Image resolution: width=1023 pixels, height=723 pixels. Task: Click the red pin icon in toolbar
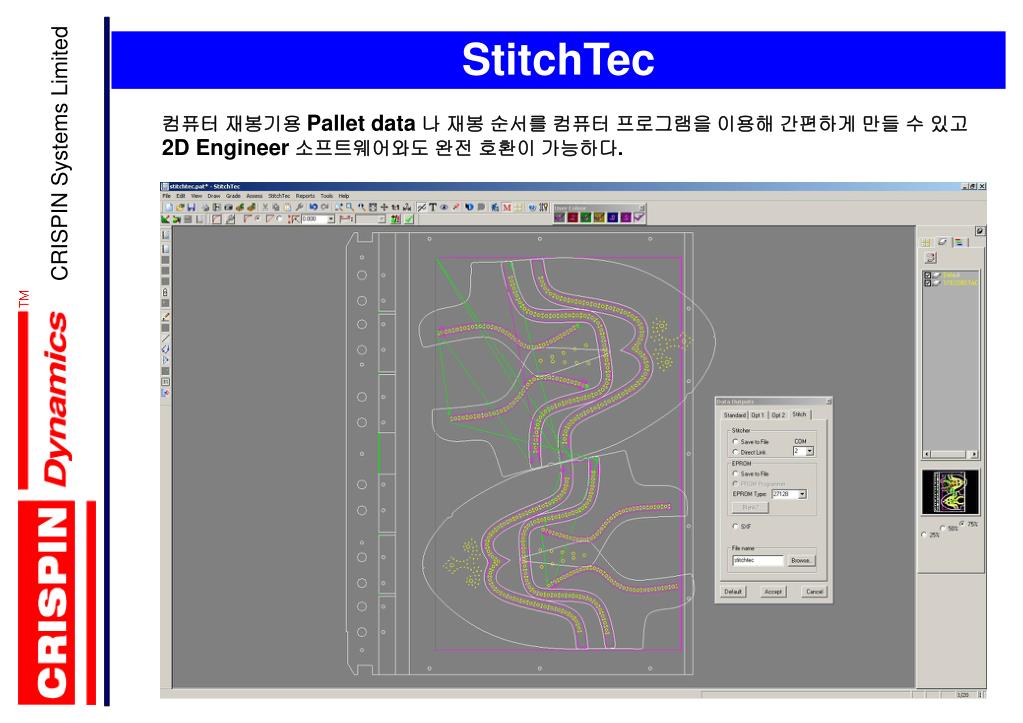456,207
